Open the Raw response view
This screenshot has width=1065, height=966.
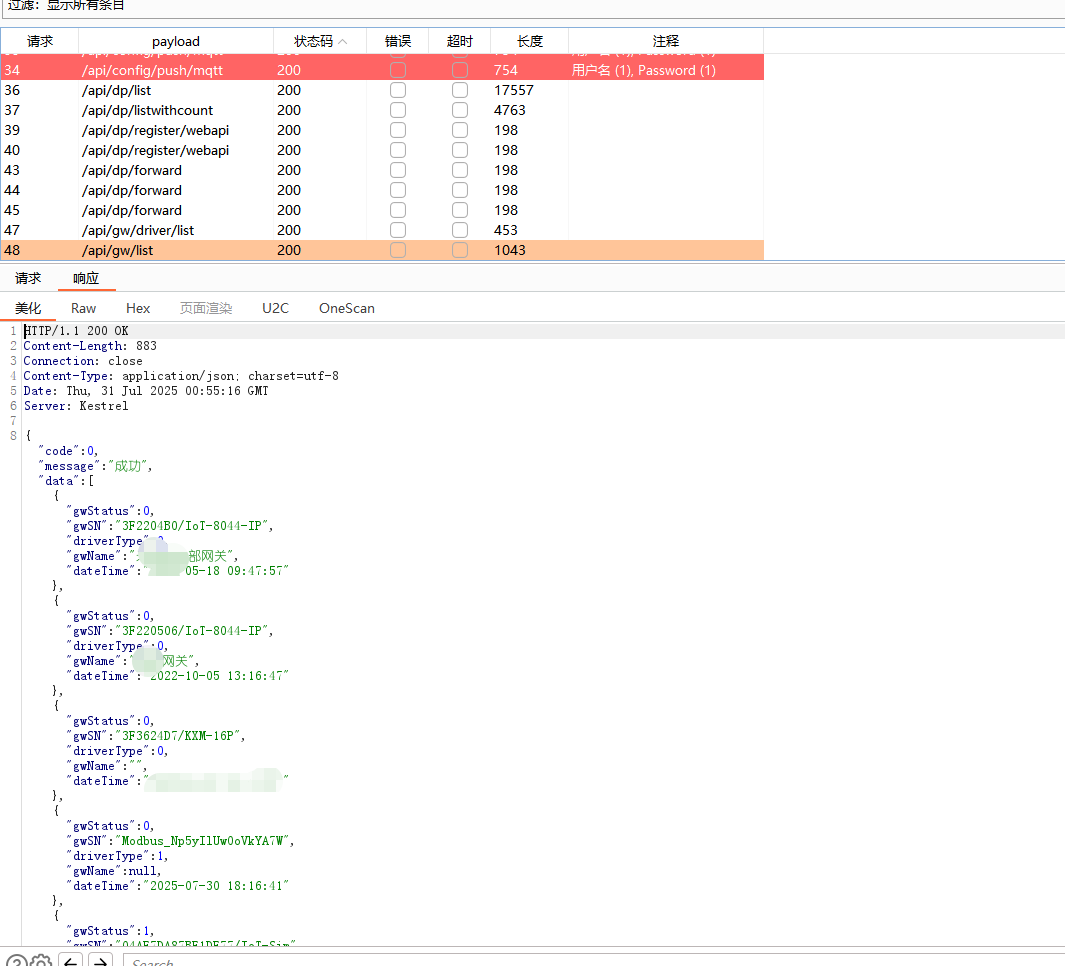(84, 308)
